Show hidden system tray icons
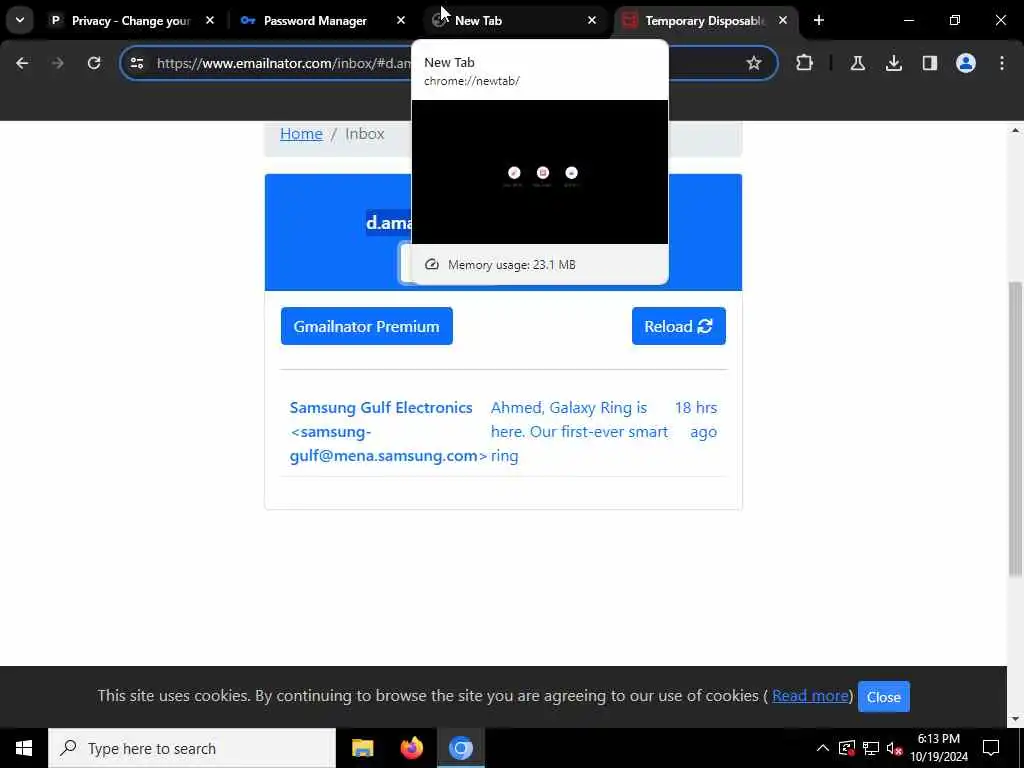1024x768 pixels. click(x=823, y=748)
